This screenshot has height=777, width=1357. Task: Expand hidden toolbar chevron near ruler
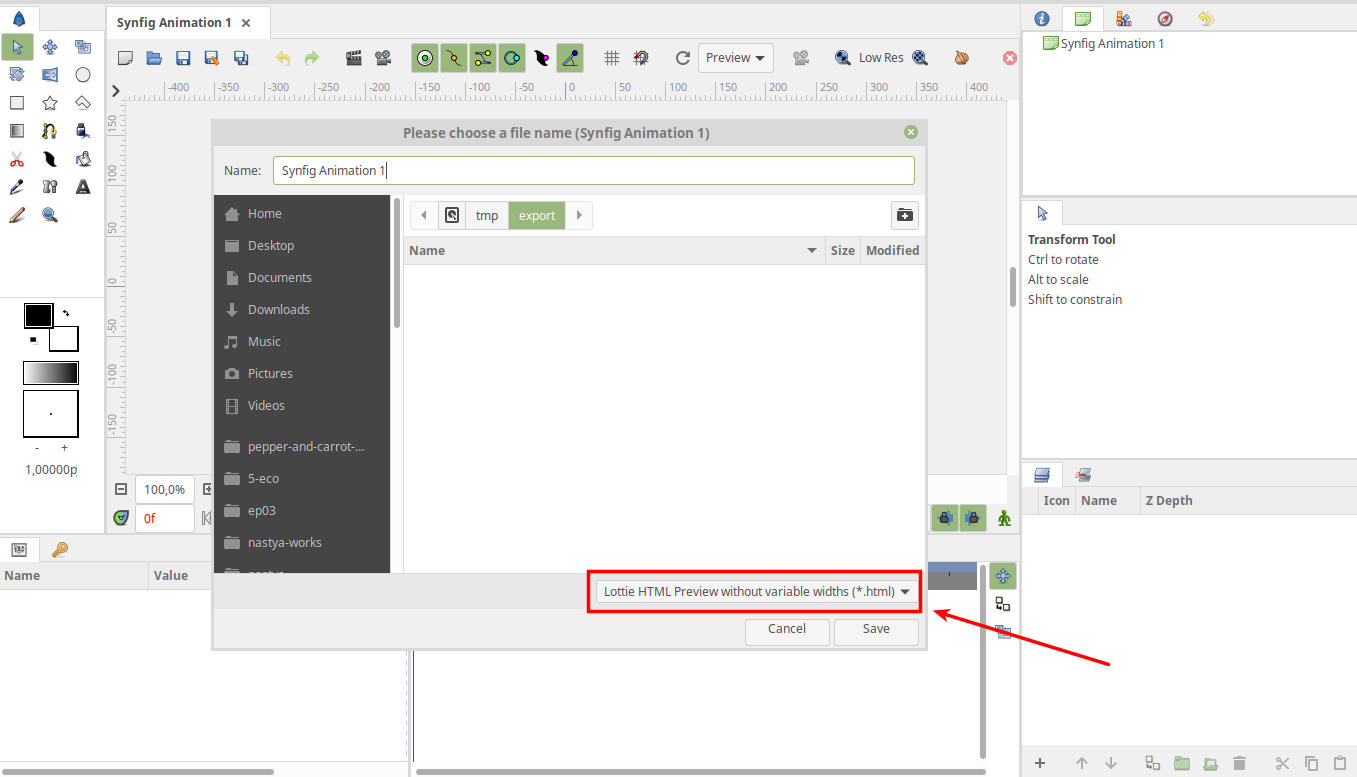click(116, 91)
